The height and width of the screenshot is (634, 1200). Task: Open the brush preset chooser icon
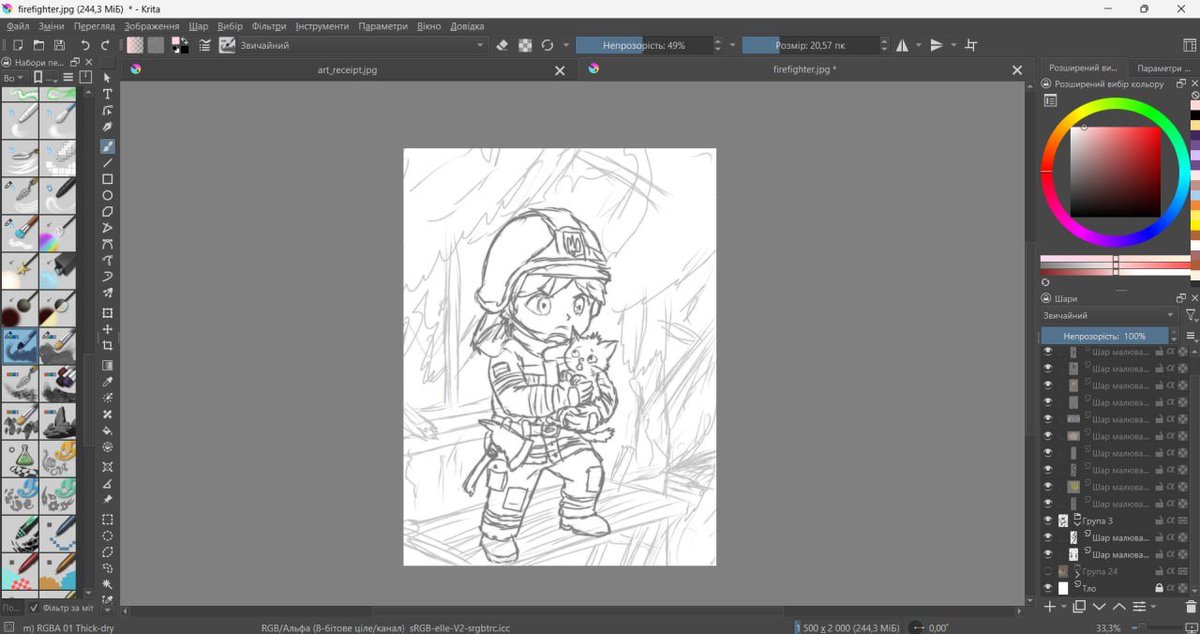(x=227, y=45)
